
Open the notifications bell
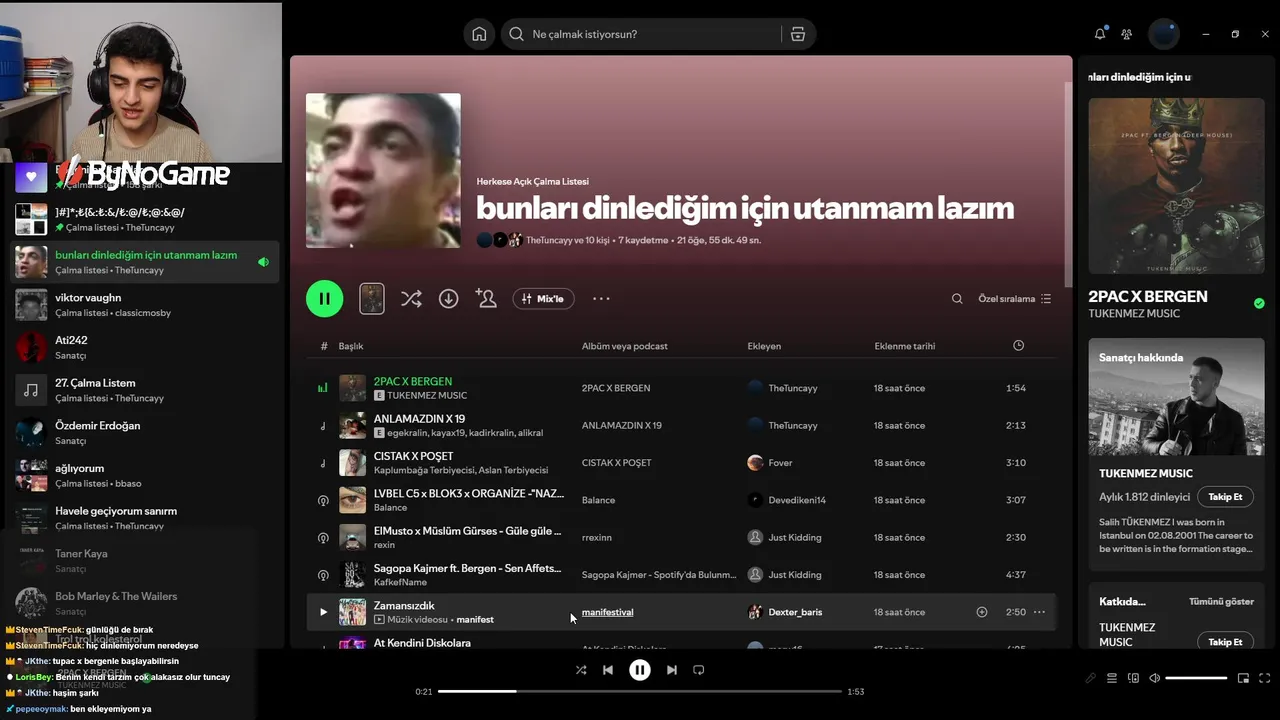(1100, 34)
